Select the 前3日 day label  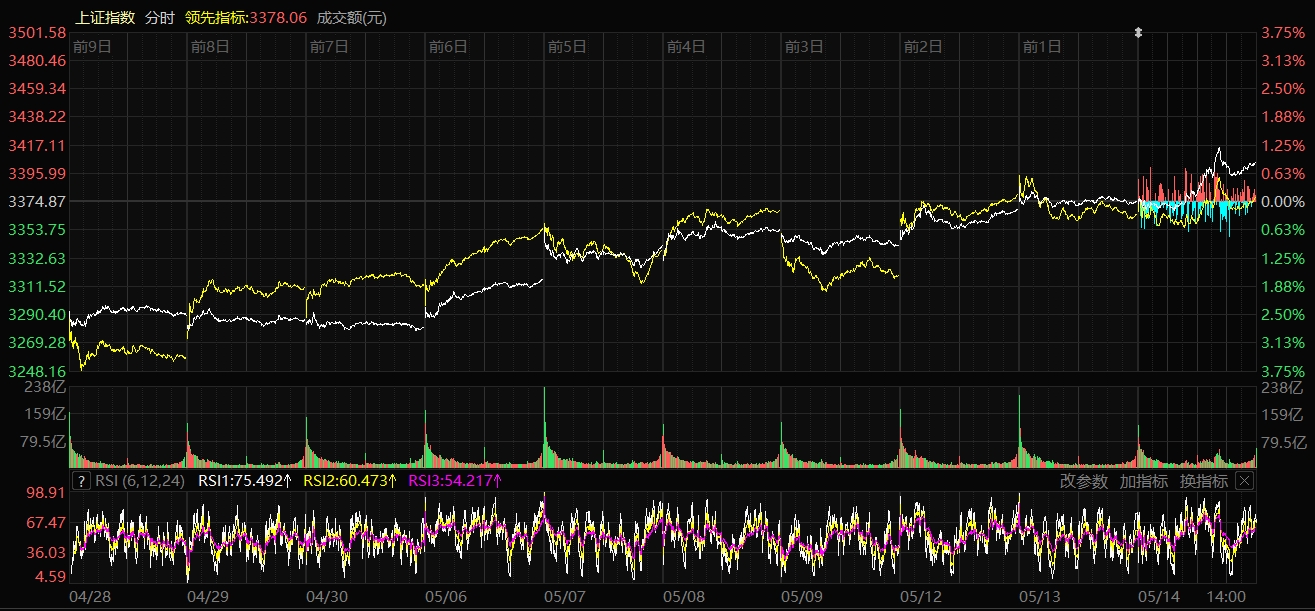coord(804,46)
